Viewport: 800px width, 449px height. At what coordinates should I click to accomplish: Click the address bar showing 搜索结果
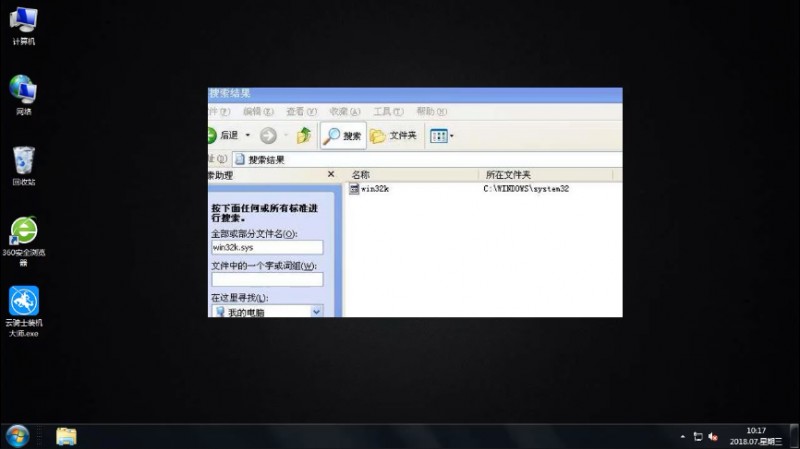427,160
